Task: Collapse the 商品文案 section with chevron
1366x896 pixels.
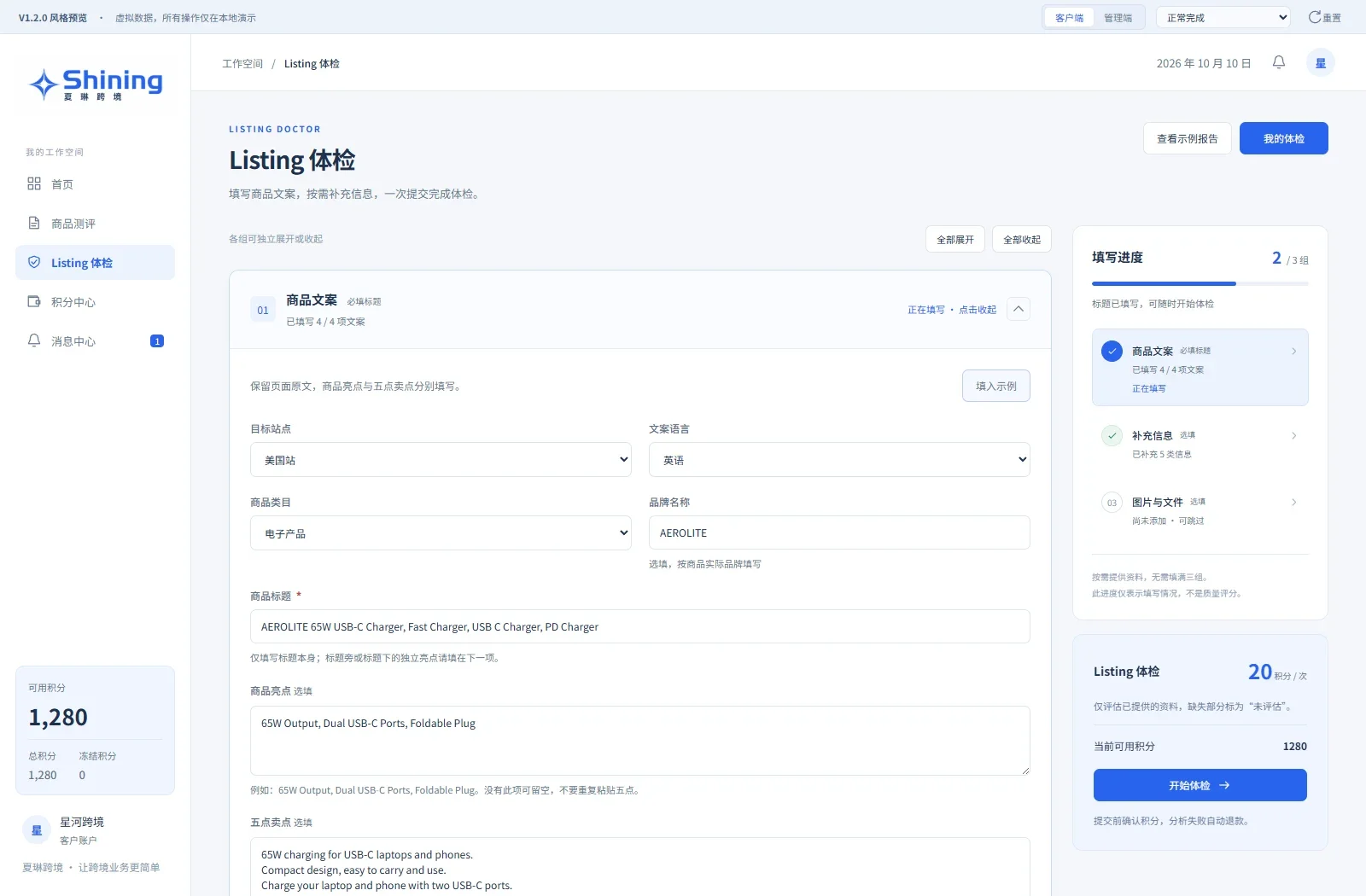Action: pos(1019,309)
